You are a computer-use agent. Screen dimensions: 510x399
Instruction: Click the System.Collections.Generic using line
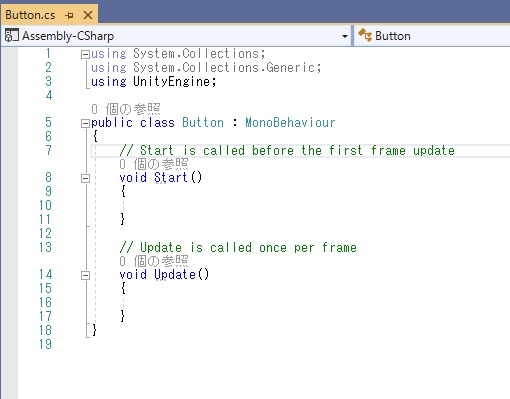(206, 68)
